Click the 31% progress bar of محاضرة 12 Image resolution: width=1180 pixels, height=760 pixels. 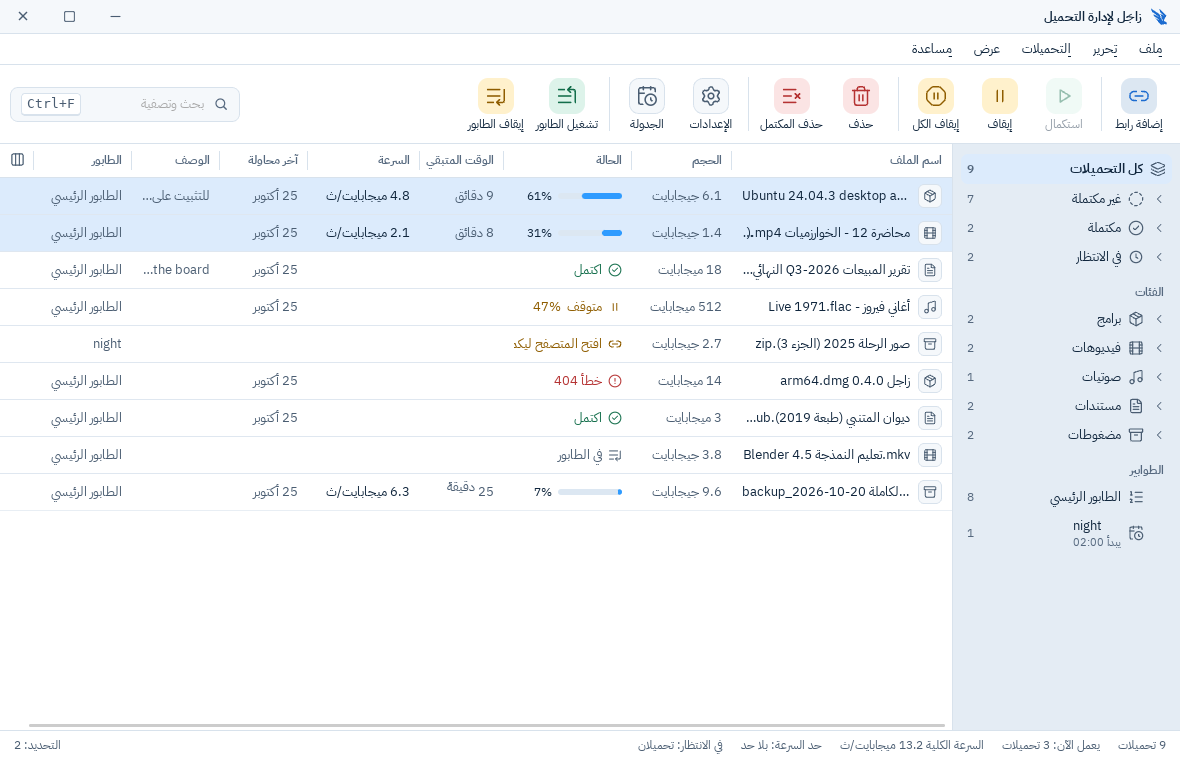click(x=590, y=233)
